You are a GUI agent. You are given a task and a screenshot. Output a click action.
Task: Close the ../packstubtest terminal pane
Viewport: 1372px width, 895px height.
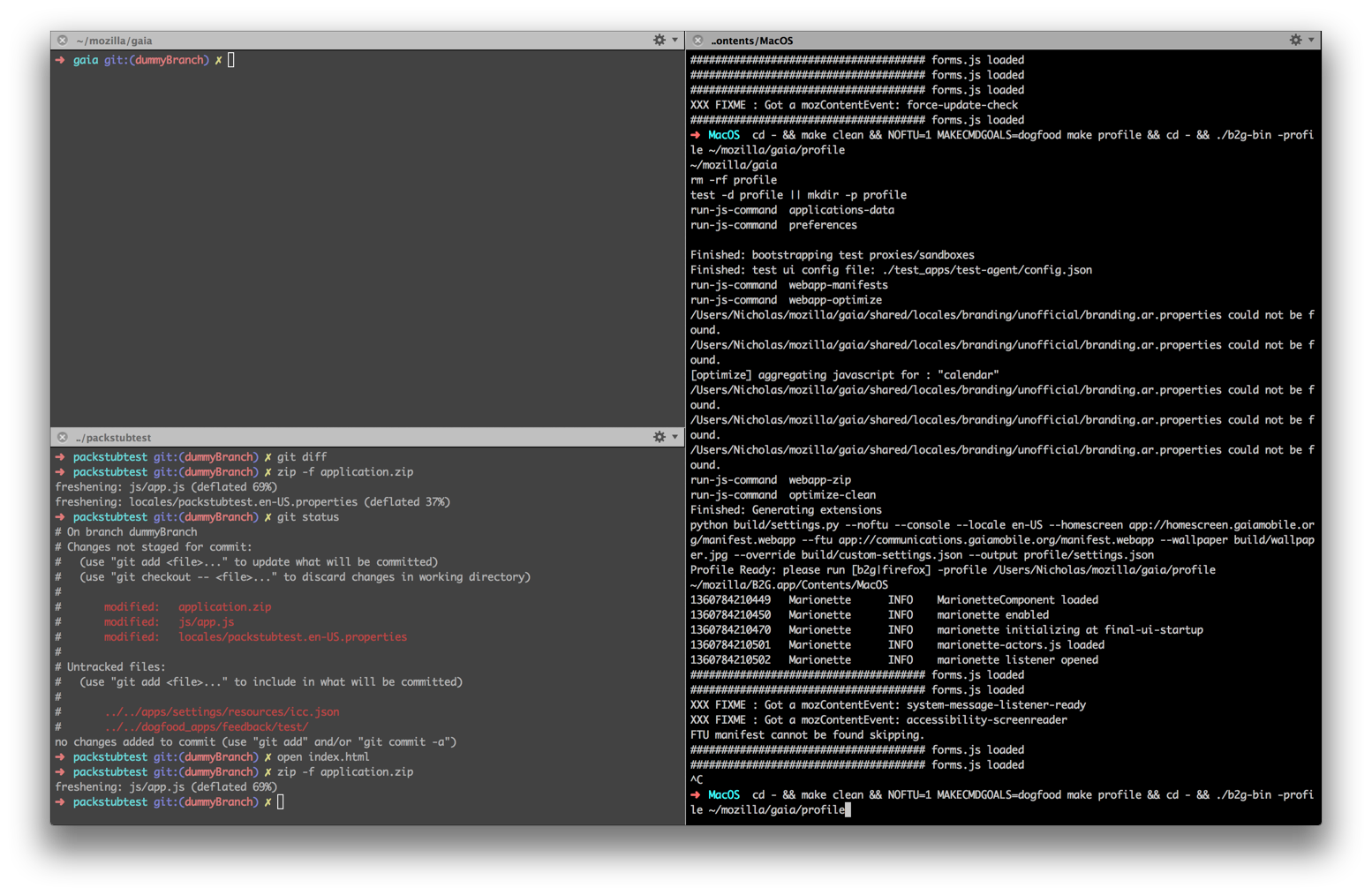coord(62,438)
